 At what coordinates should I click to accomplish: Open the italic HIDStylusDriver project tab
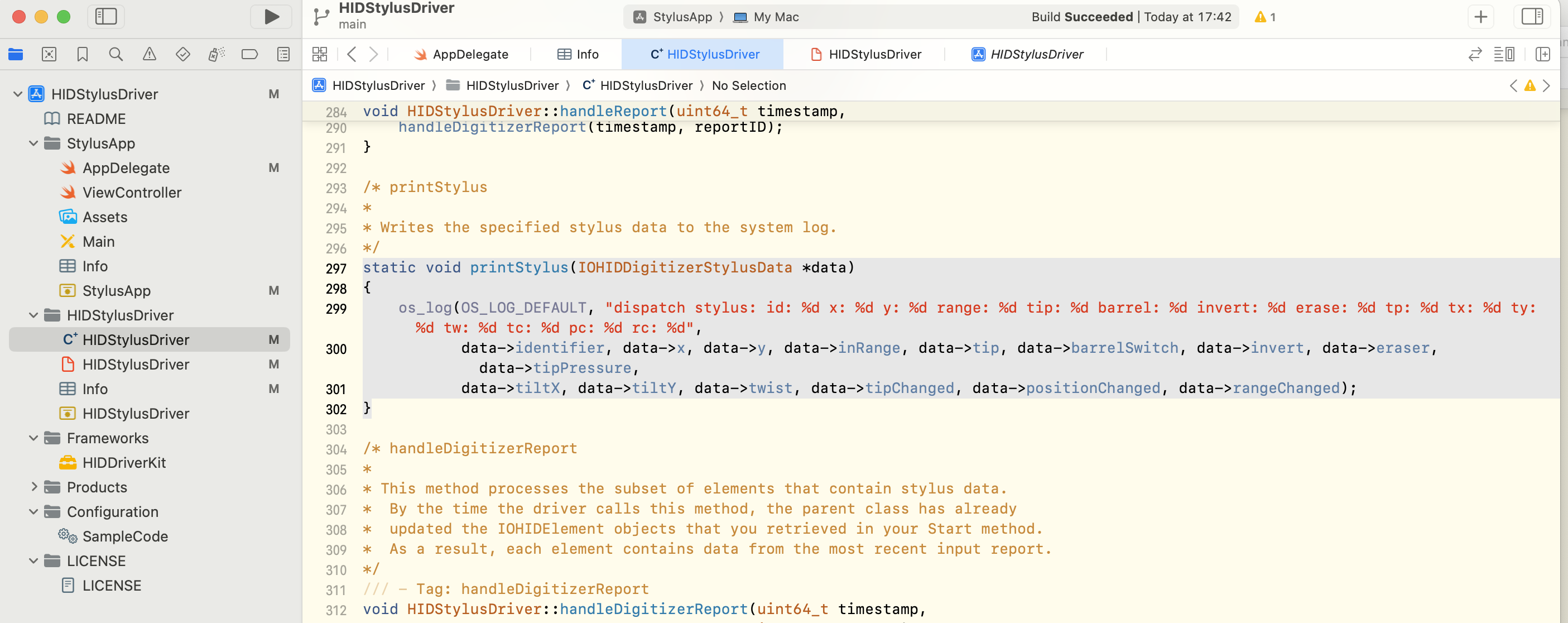(x=1027, y=54)
